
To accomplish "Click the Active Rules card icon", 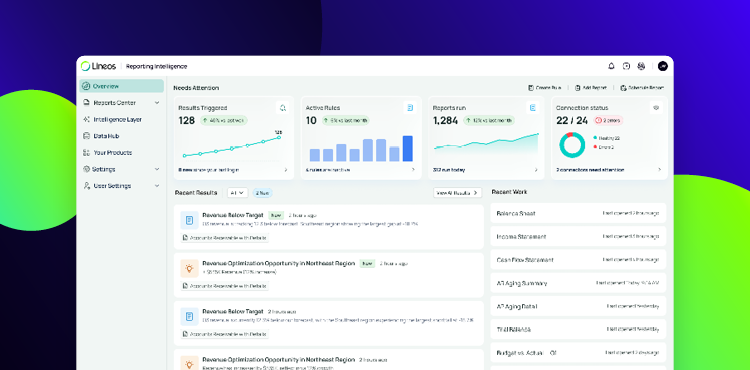I will (x=410, y=108).
